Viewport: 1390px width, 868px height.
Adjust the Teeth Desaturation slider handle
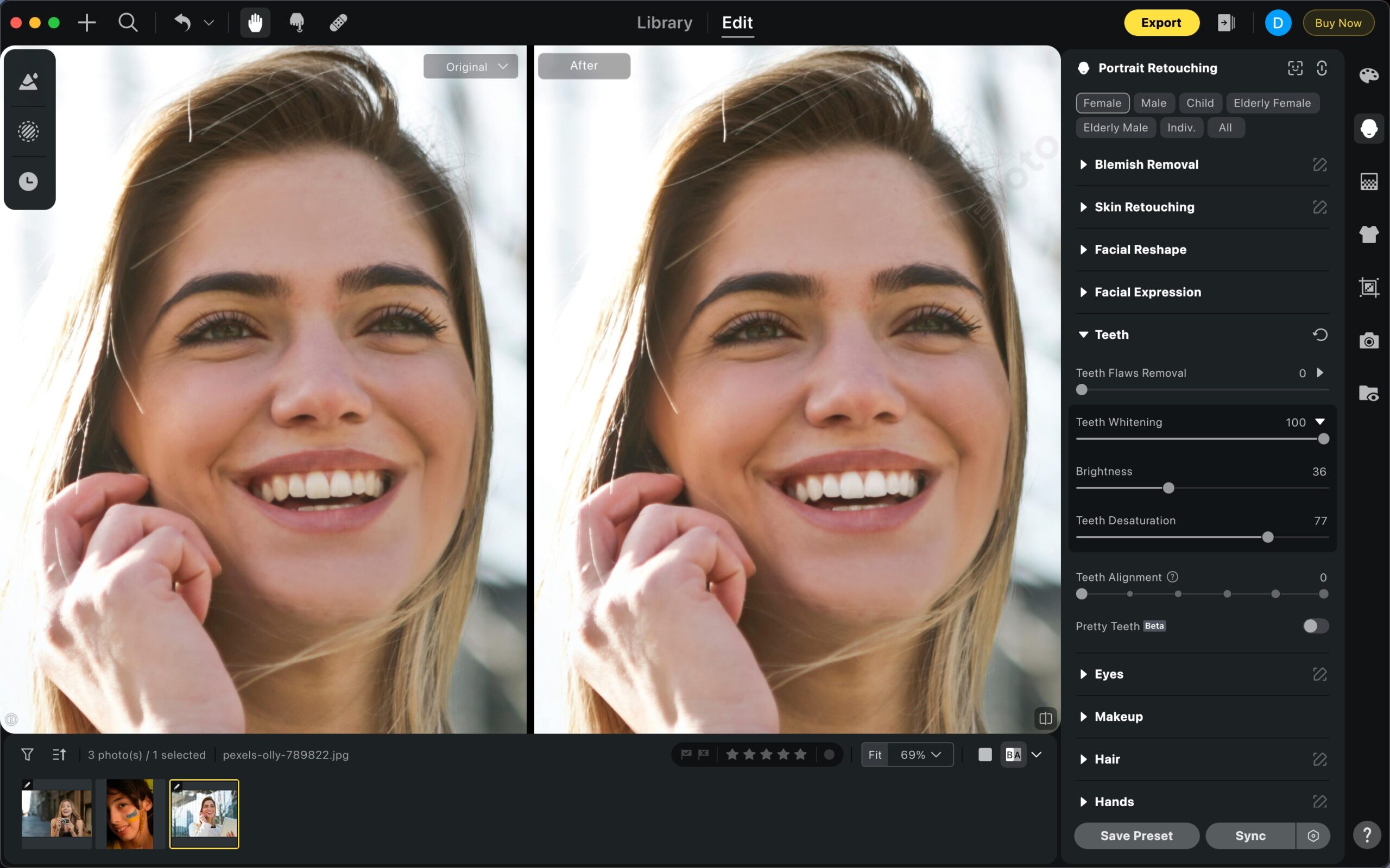(1268, 537)
